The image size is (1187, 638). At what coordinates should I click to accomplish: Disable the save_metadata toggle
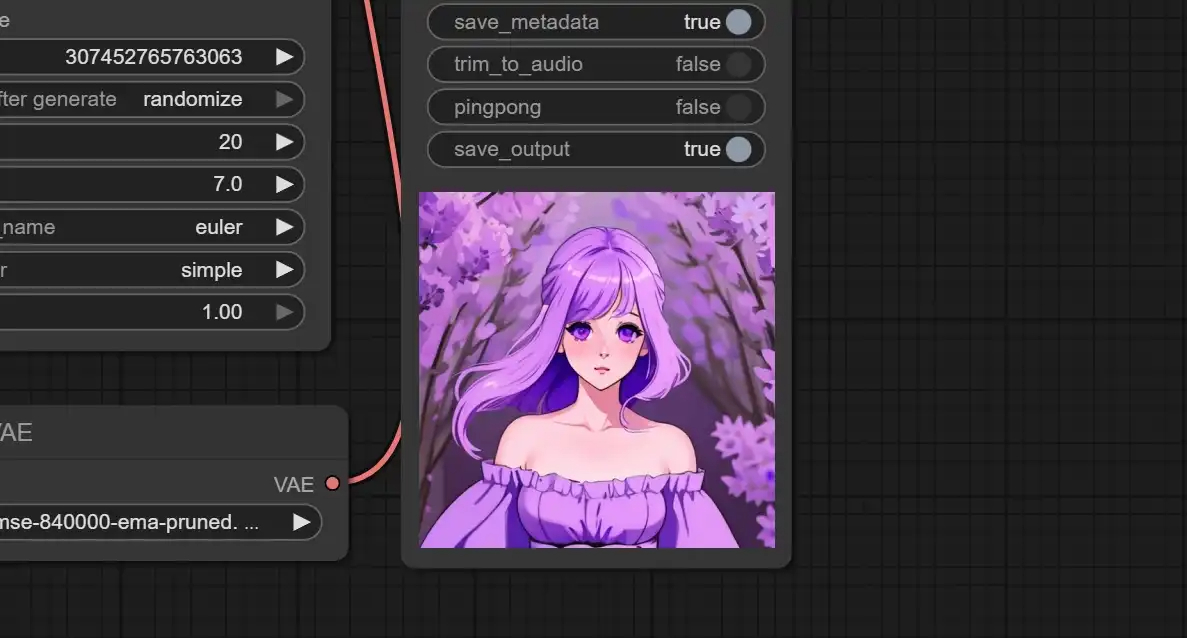(738, 22)
